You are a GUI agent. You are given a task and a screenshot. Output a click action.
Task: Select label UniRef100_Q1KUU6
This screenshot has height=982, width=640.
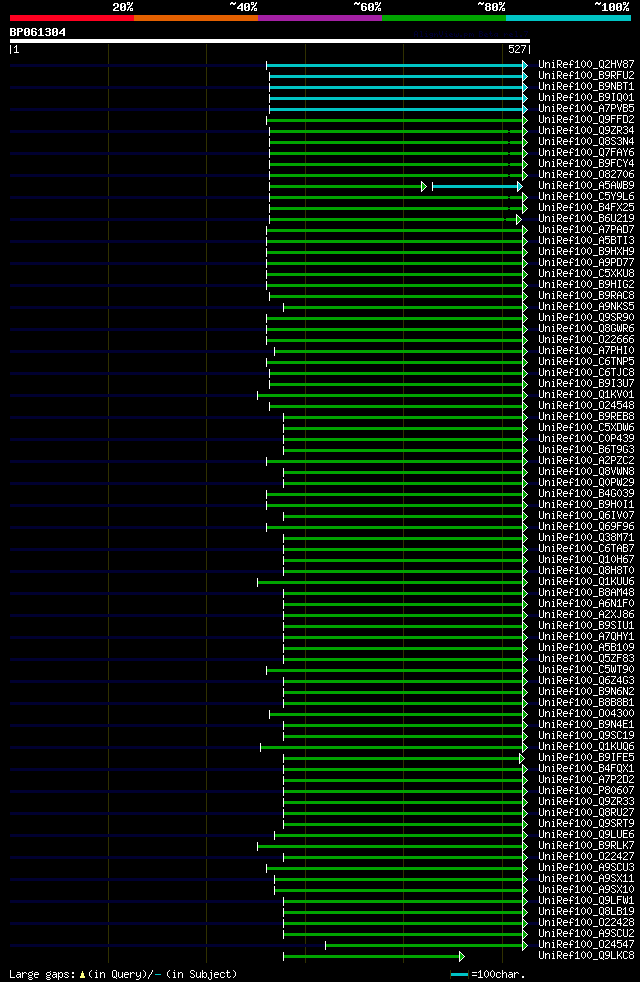[586, 581]
